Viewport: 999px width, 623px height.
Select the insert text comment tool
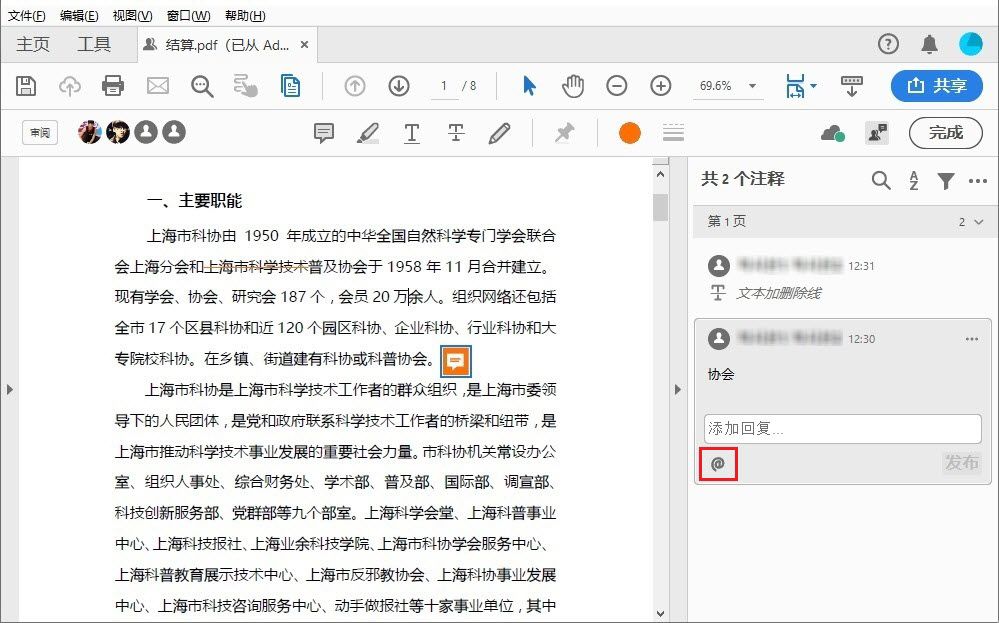411,132
